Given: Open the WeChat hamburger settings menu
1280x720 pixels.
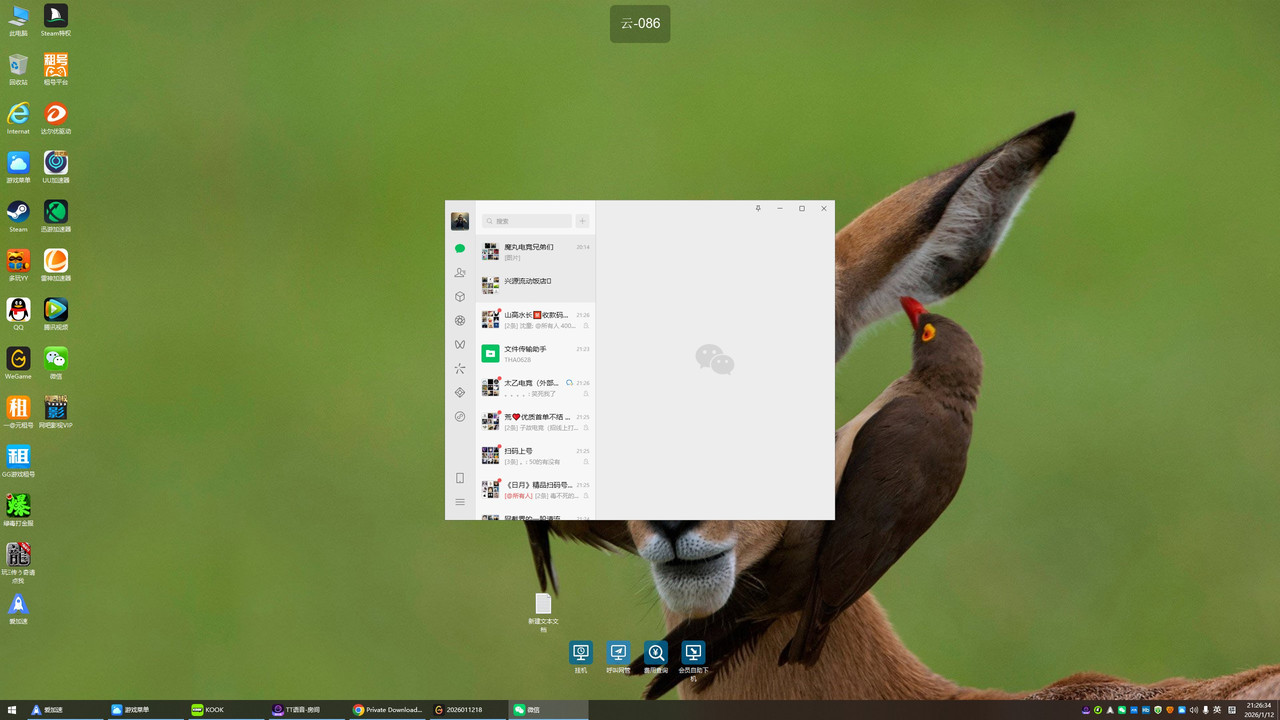Looking at the screenshot, I should coord(460,502).
